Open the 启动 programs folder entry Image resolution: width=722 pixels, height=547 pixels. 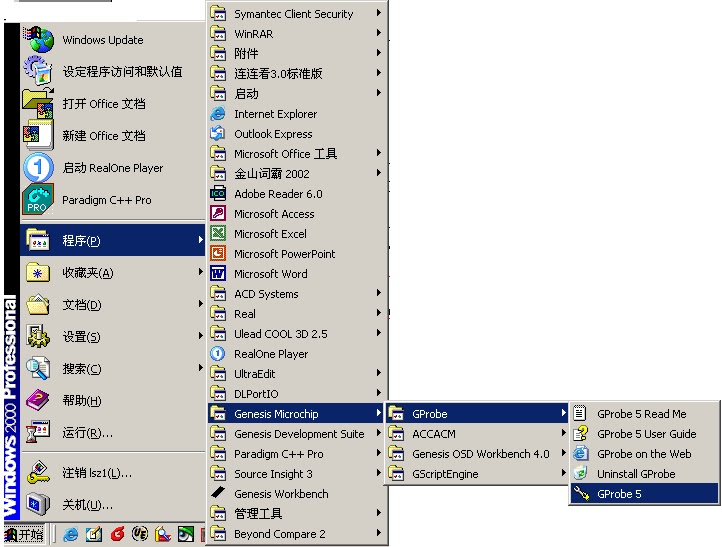tap(296, 93)
